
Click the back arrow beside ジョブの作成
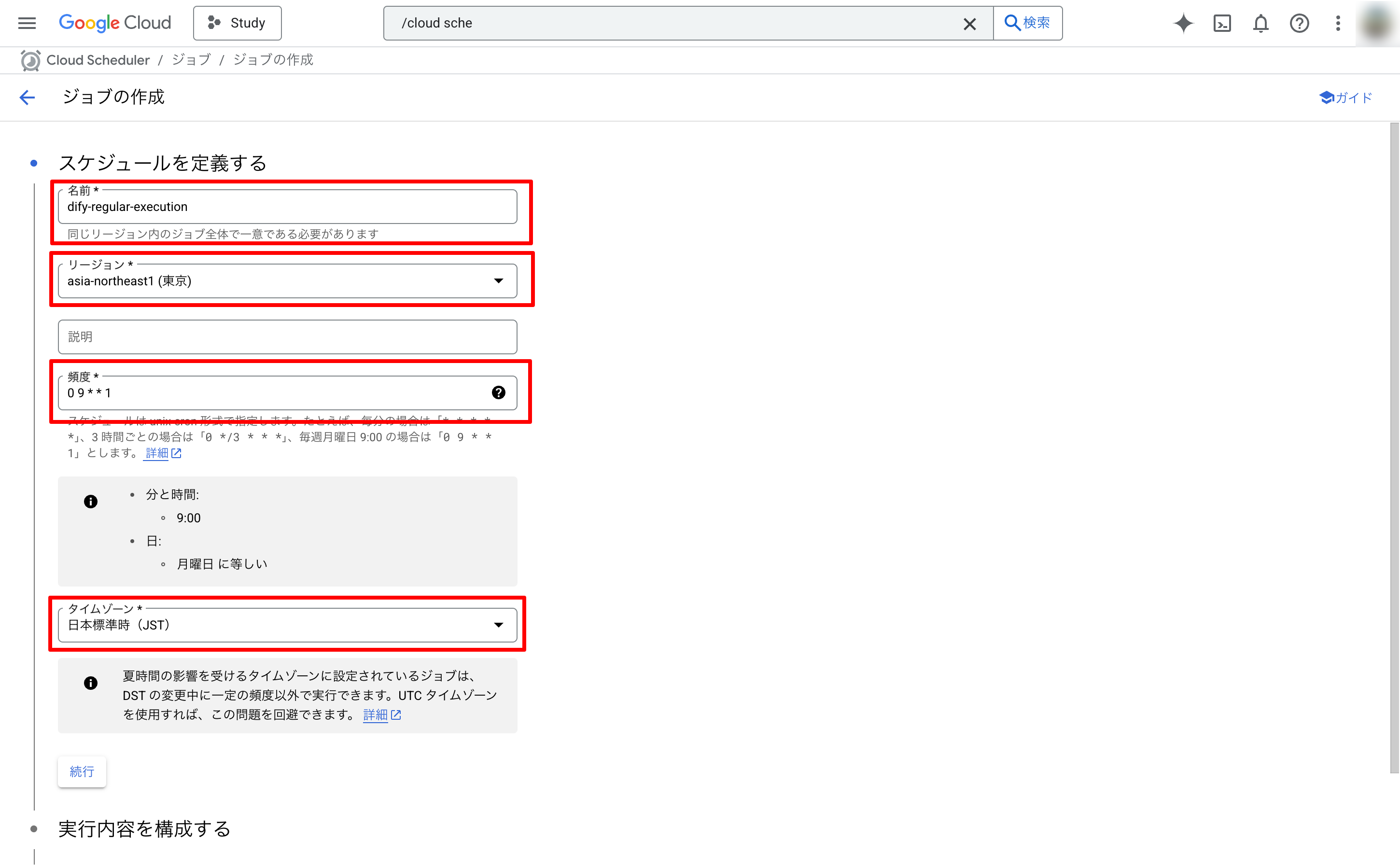point(27,97)
